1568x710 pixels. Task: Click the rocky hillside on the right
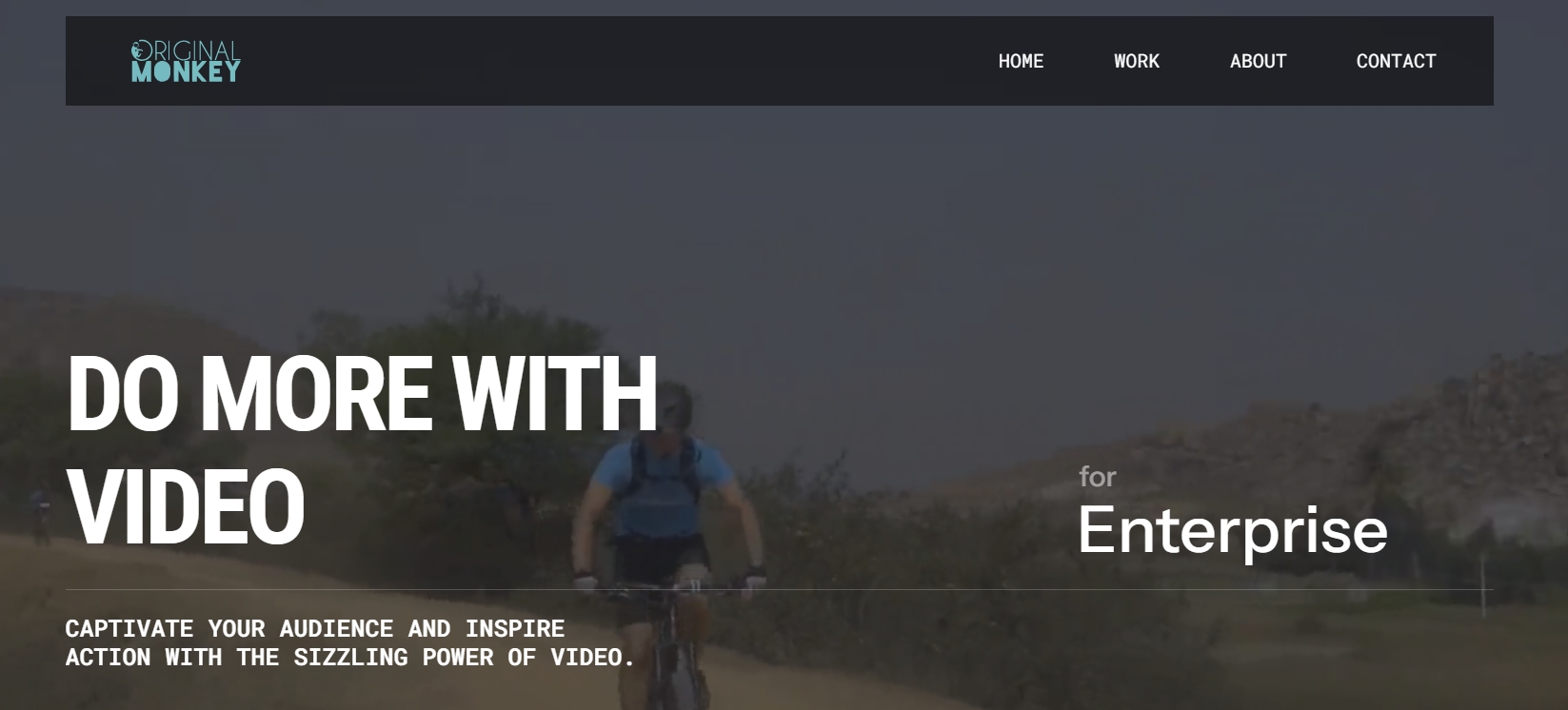click(x=1352, y=428)
